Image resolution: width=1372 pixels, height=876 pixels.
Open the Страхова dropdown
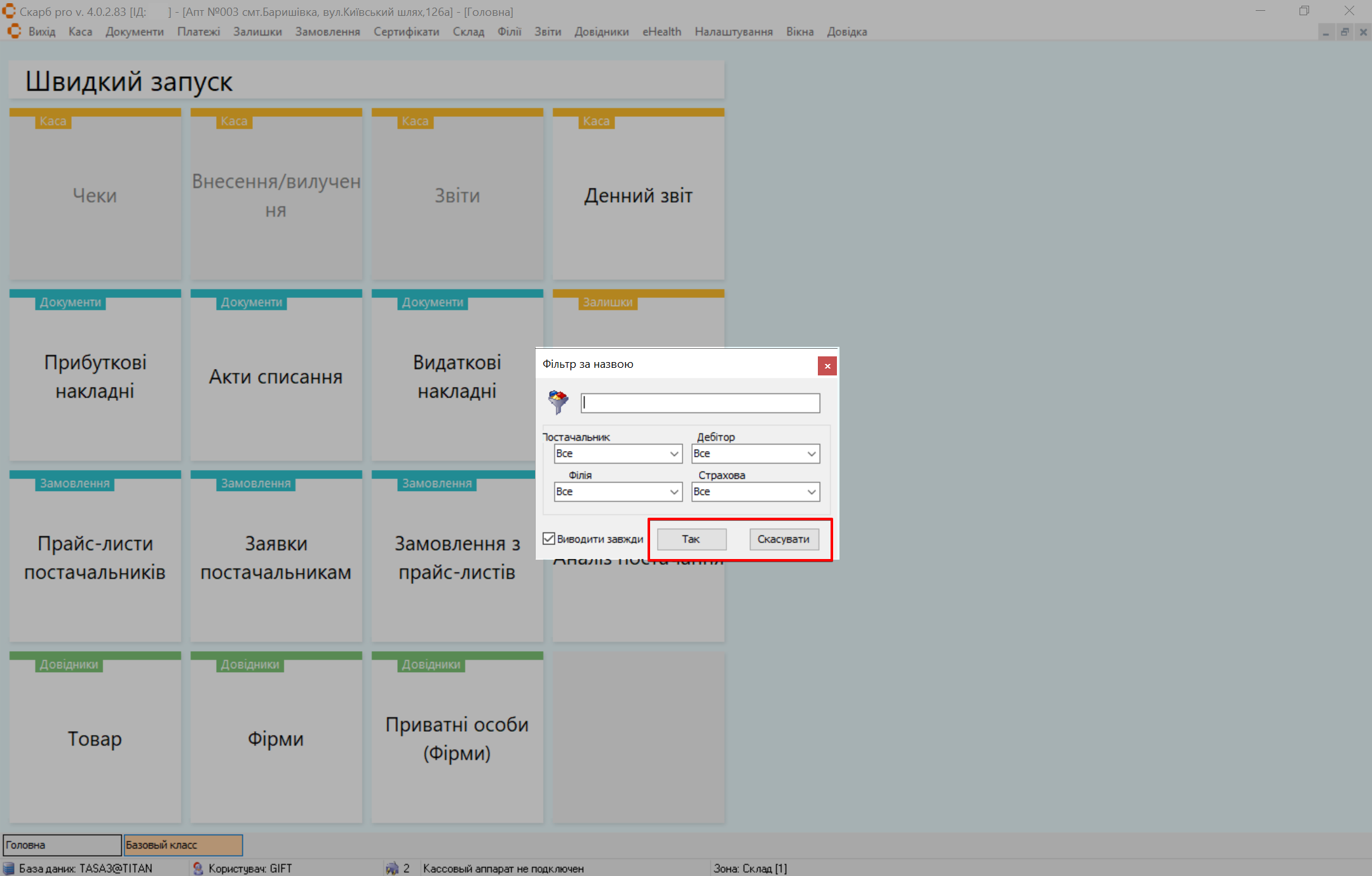click(x=812, y=492)
